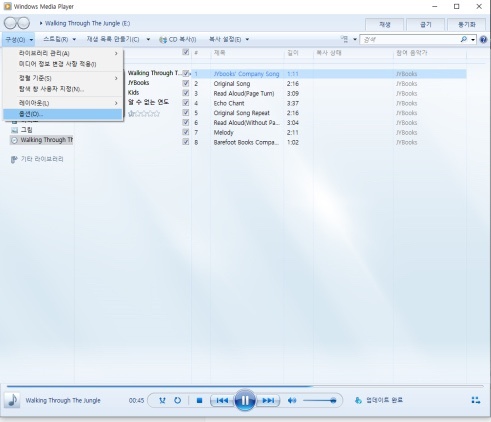Uncheck track 6 Read Aloud(Without Pa...
This screenshot has height=422, width=491.
pyautogui.click(x=186, y=122)
